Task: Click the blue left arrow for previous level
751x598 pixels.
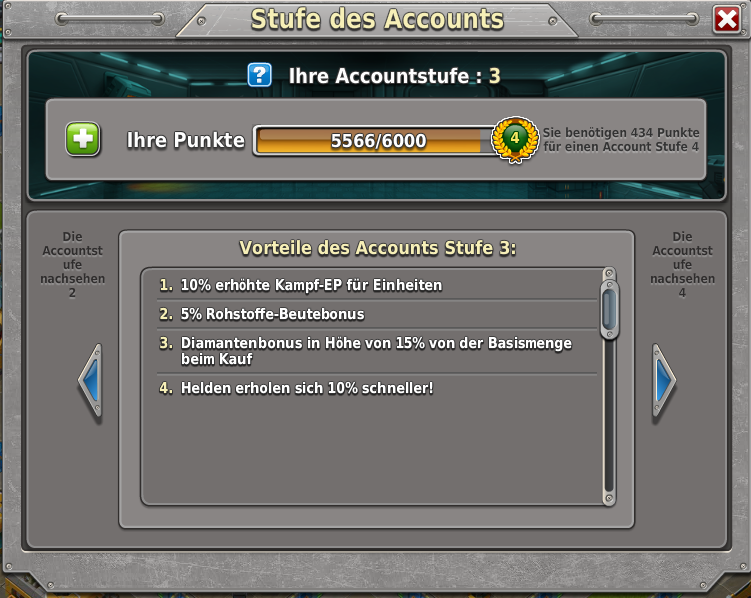Action: [x=91, y=380]
